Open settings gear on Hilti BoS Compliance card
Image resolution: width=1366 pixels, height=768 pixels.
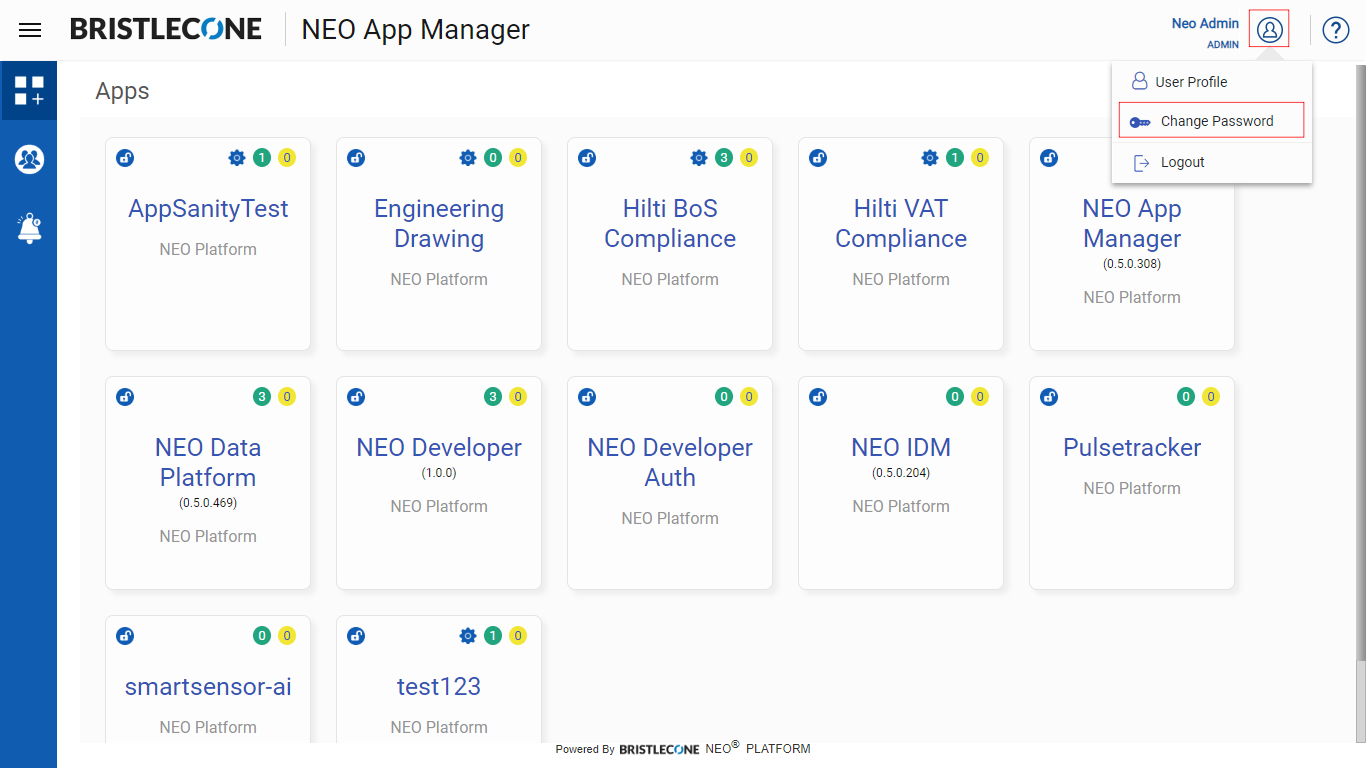coord(699,157)
